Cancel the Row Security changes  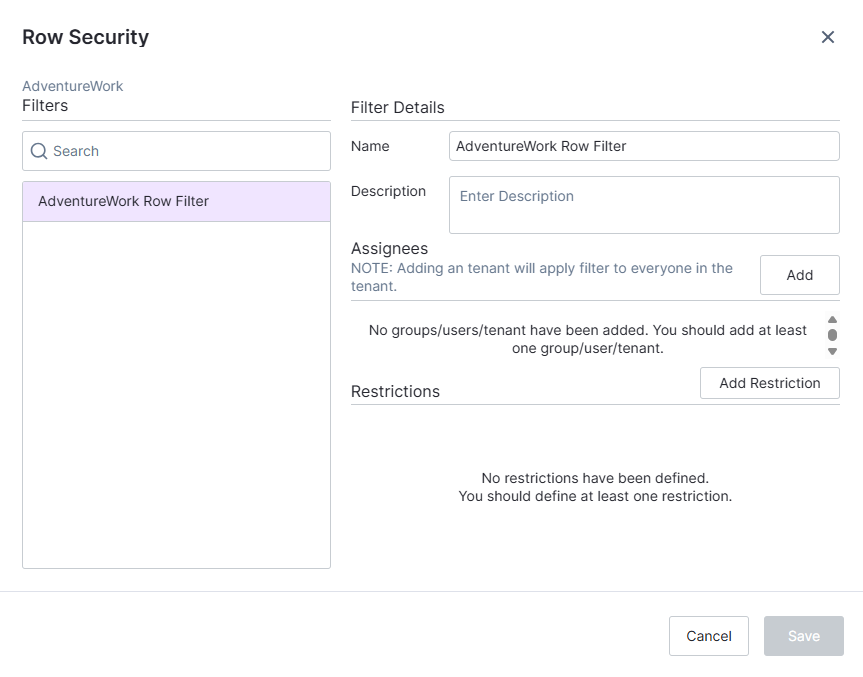(x=708, y=636)
